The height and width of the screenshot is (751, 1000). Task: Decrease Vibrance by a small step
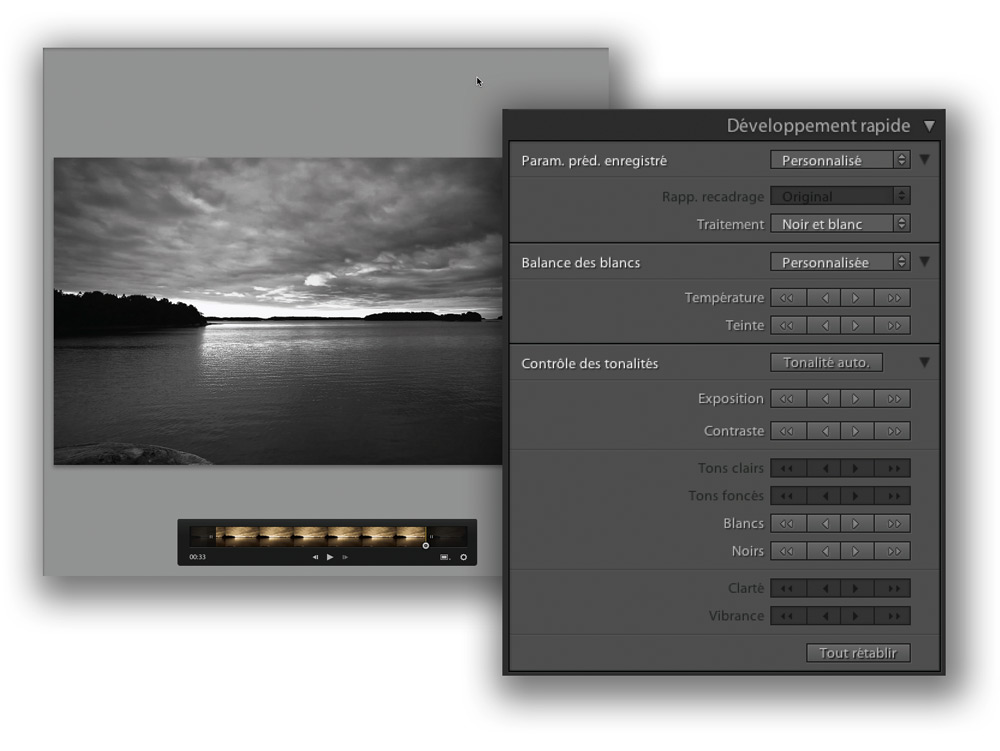pyautogui.click(x=823, y=616)
